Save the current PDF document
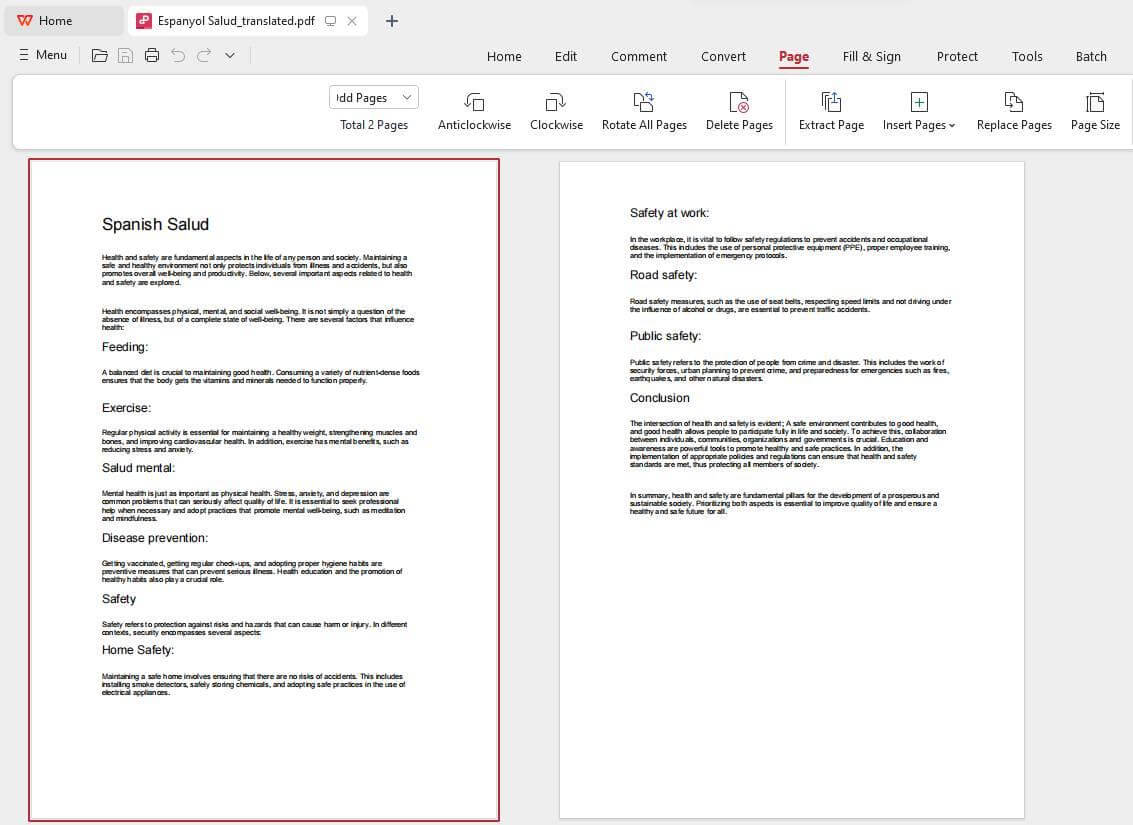 click(x=125, y=55)
